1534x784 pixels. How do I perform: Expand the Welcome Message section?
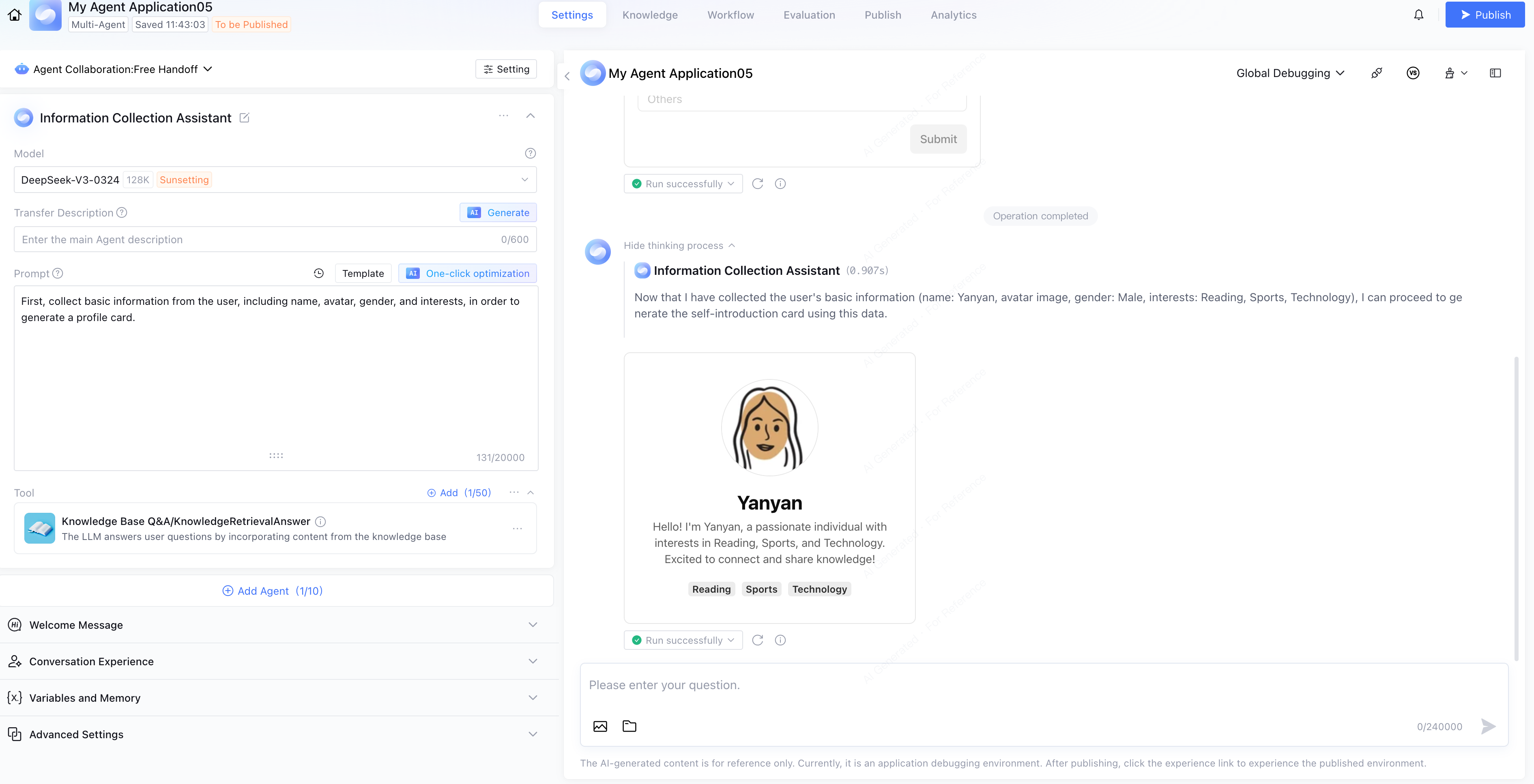[533, 624]
